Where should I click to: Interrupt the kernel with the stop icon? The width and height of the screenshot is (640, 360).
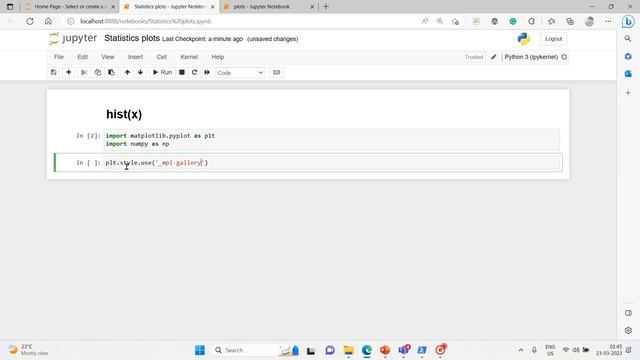click(182, 72)
